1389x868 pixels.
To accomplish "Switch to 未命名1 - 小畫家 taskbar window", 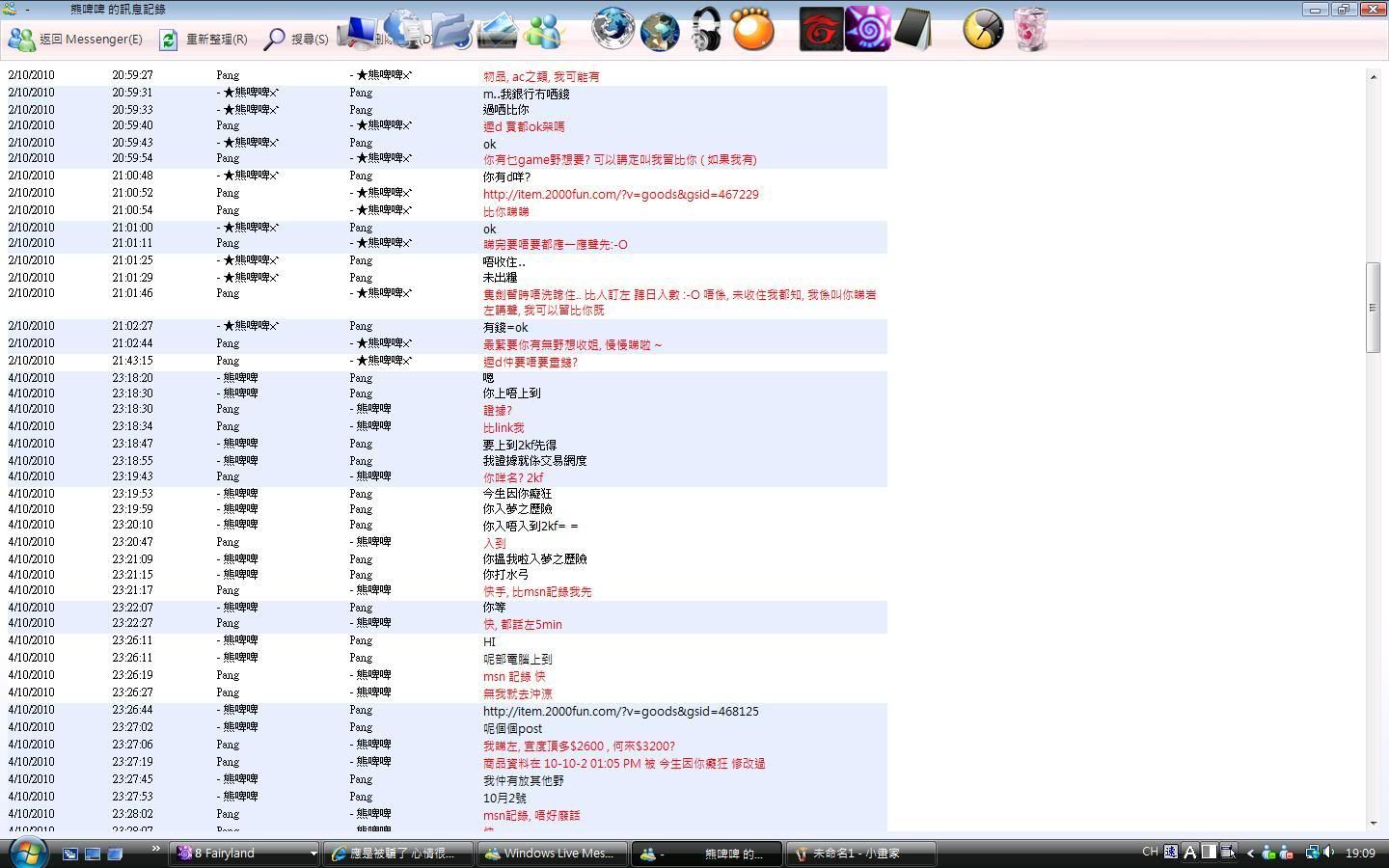I will click(860, 854).
